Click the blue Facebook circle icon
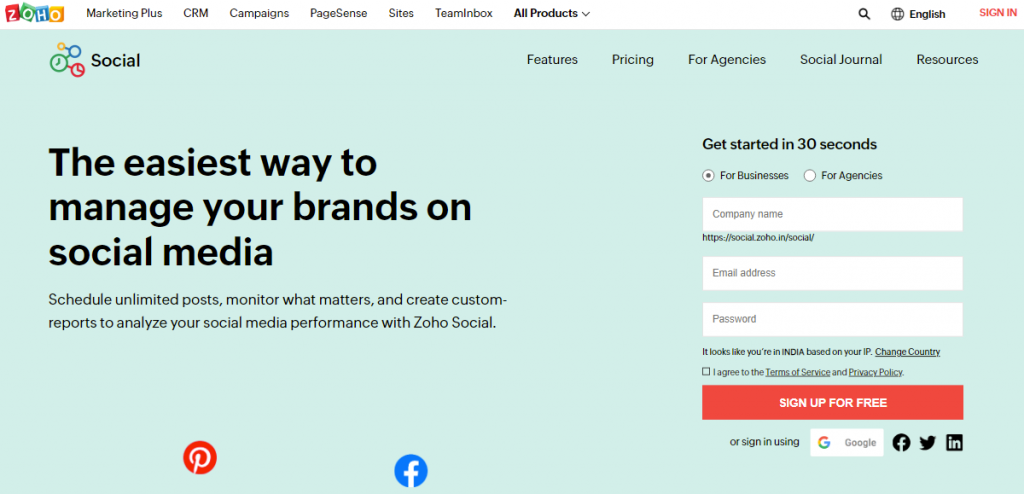 coord(411,470)
